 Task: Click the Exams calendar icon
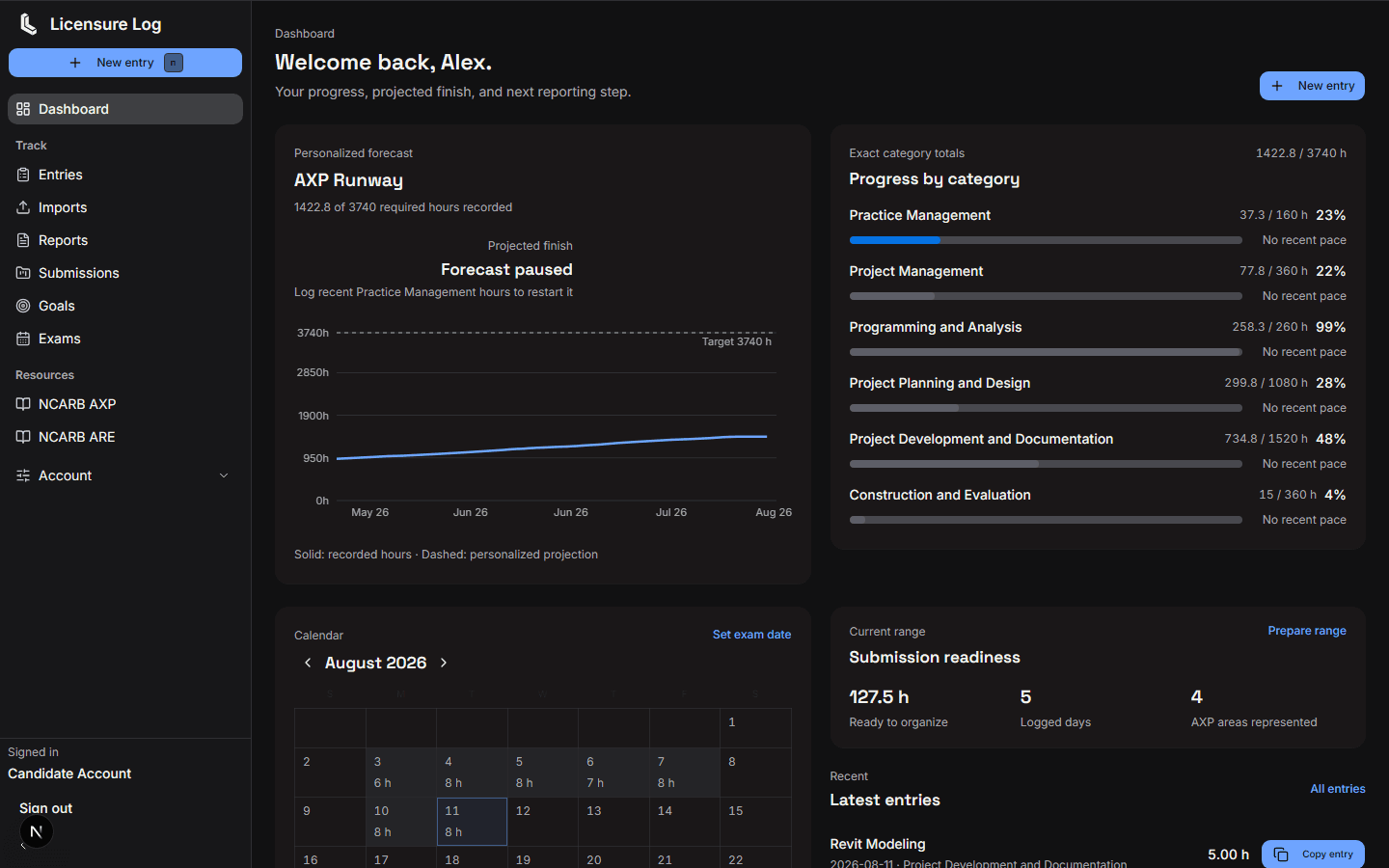pos(23,339)
